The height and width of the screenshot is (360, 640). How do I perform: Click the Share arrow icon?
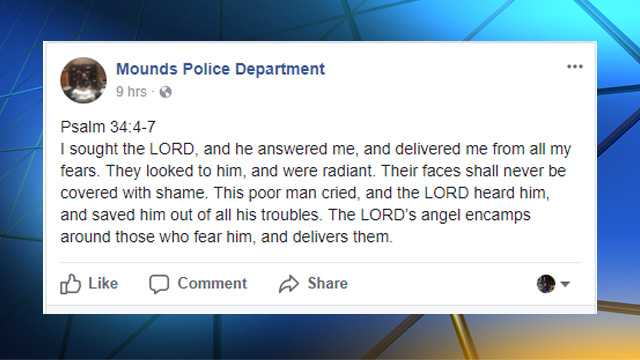point(289,284)
